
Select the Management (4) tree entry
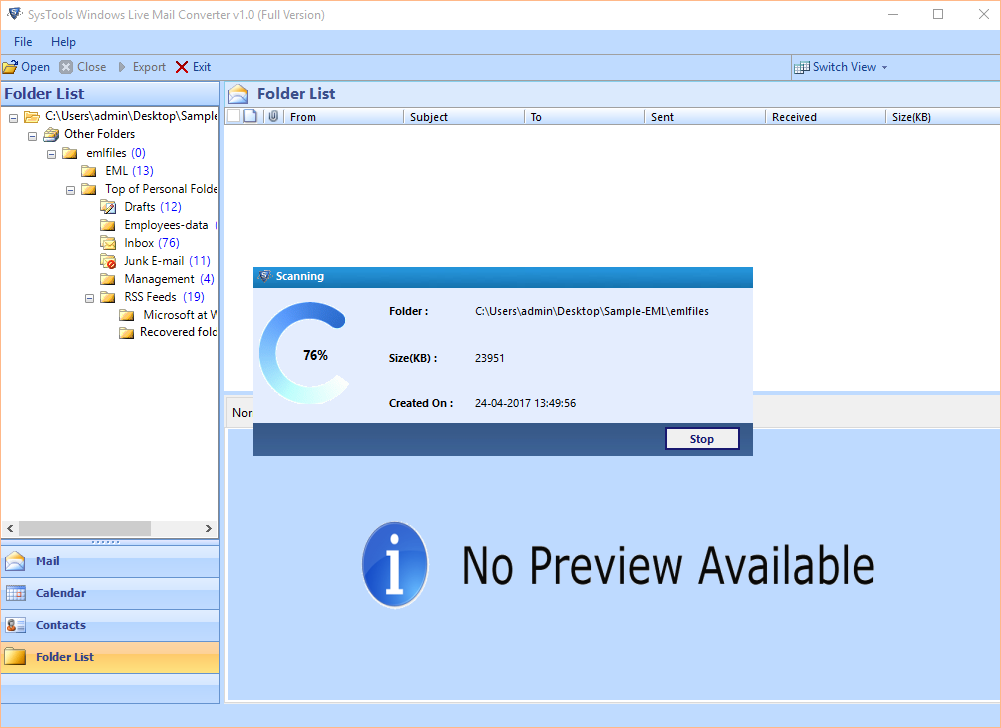click(x=169, y=279)
